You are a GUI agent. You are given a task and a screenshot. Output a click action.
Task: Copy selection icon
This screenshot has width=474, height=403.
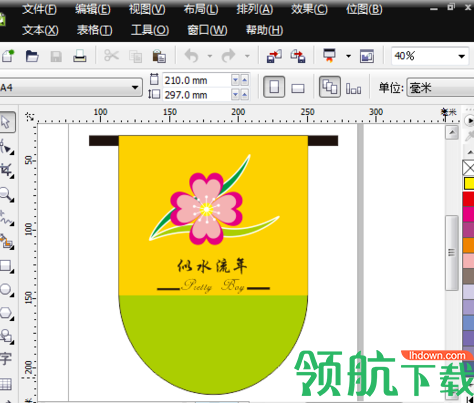[x=135, y=56]
